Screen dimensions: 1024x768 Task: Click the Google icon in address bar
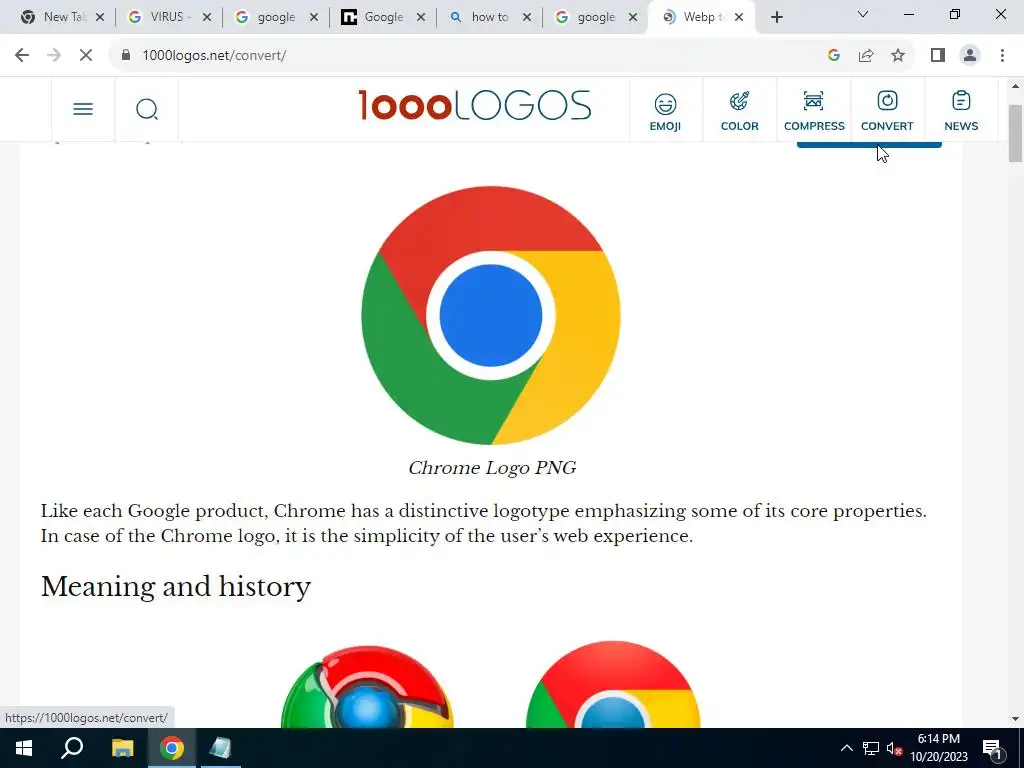pyautogui.click(x=833, y=56)
